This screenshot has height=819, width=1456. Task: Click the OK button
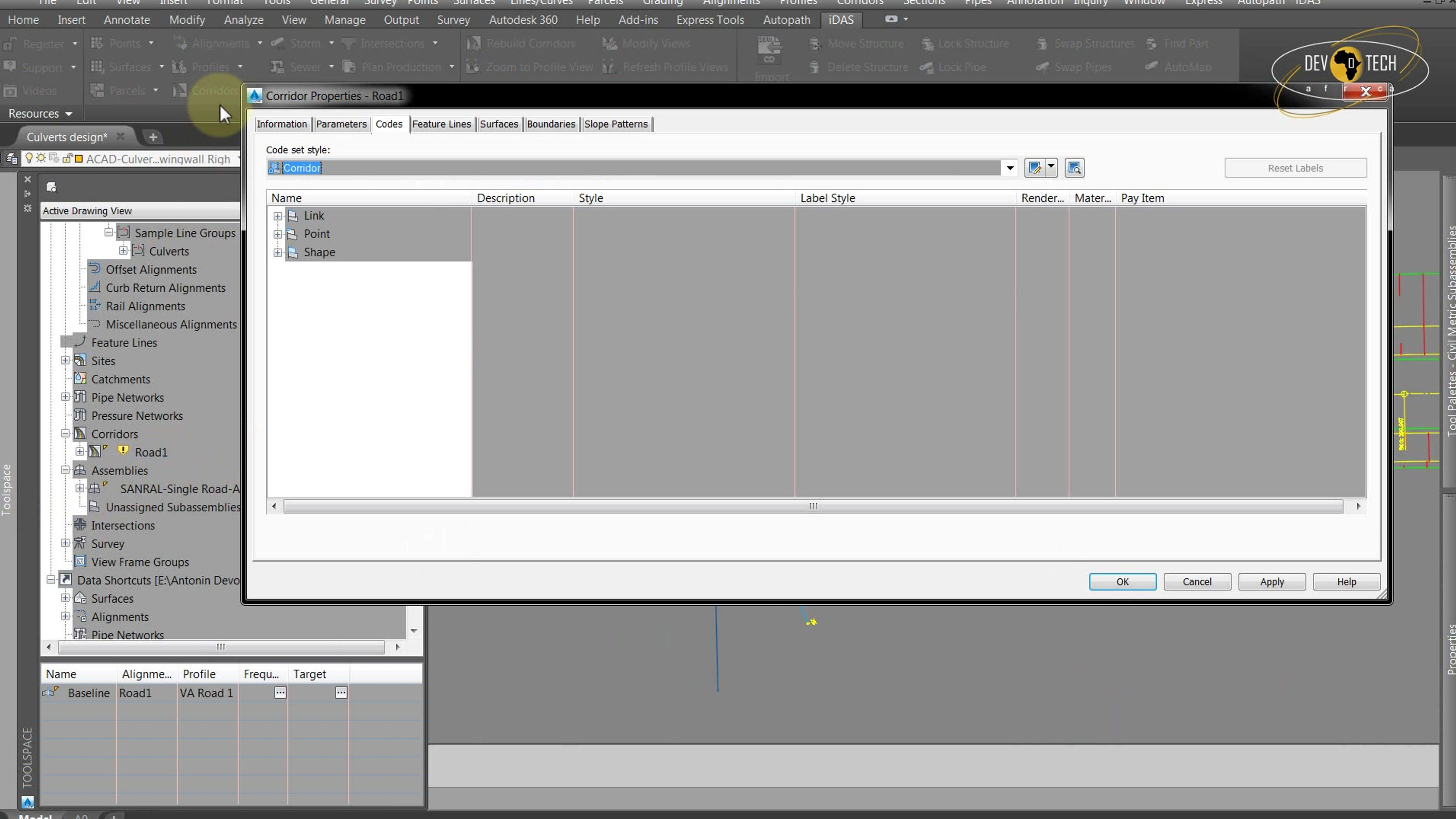(1122, 581)
